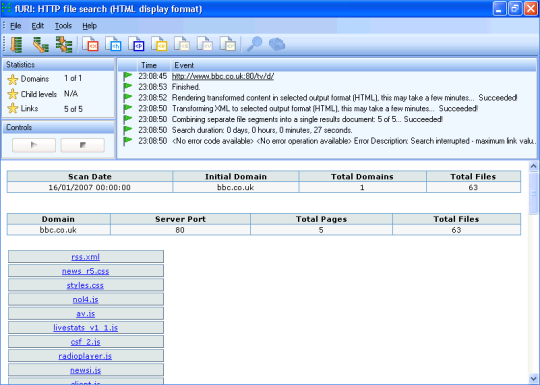The image size is (540, 385).
Task: Click the Statistics panel header
Action: pyautogui.click(x=59, y=65)
